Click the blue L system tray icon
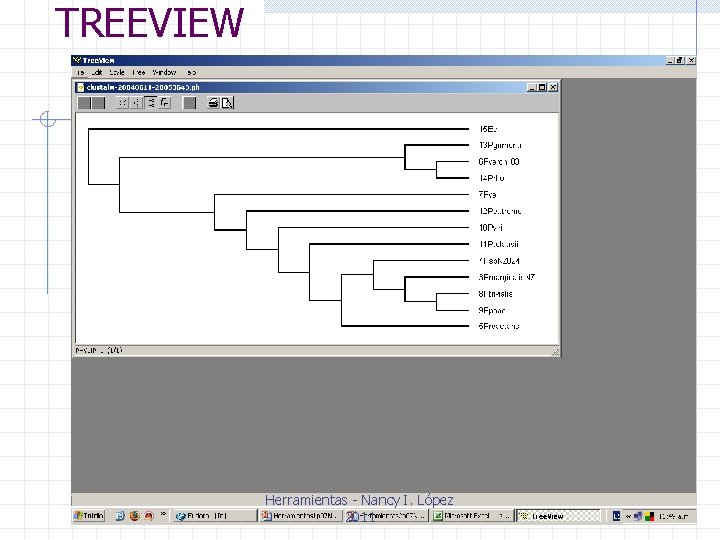 [x=617, y=516]
